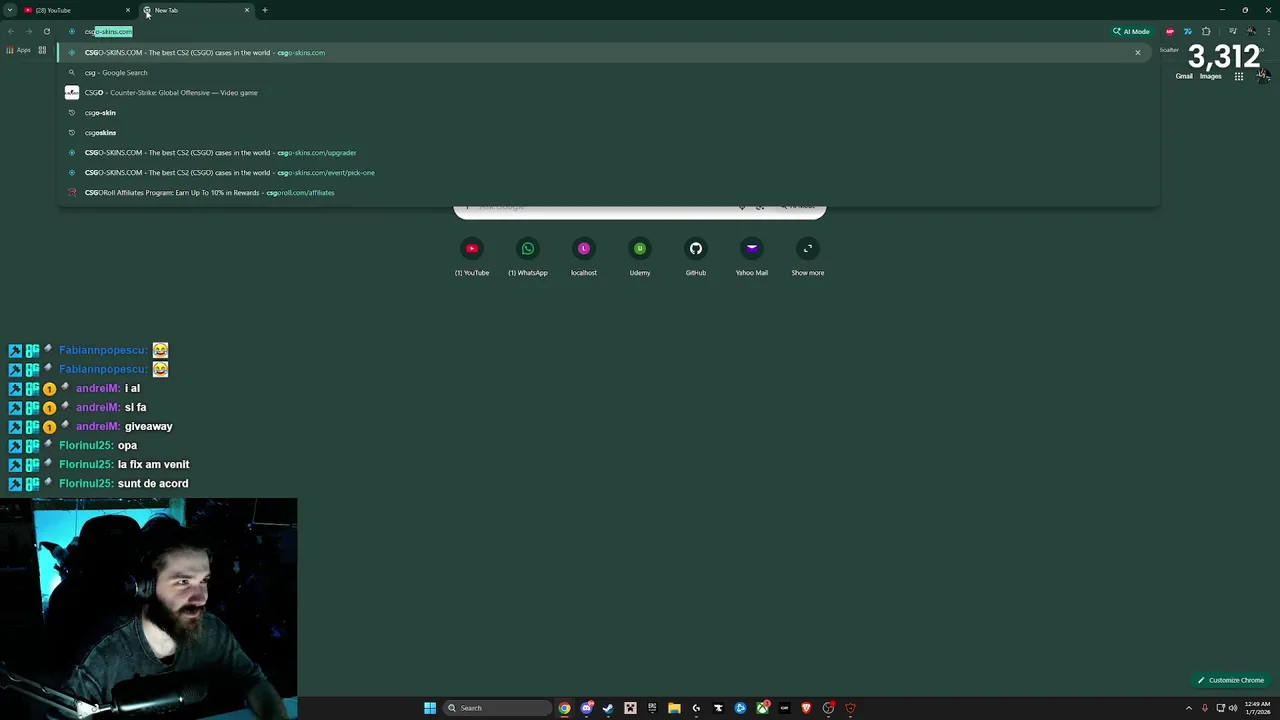Open the Apps bookmark shortcut
Viewport: 1280px width, 720px height.
tap(18, 50)
